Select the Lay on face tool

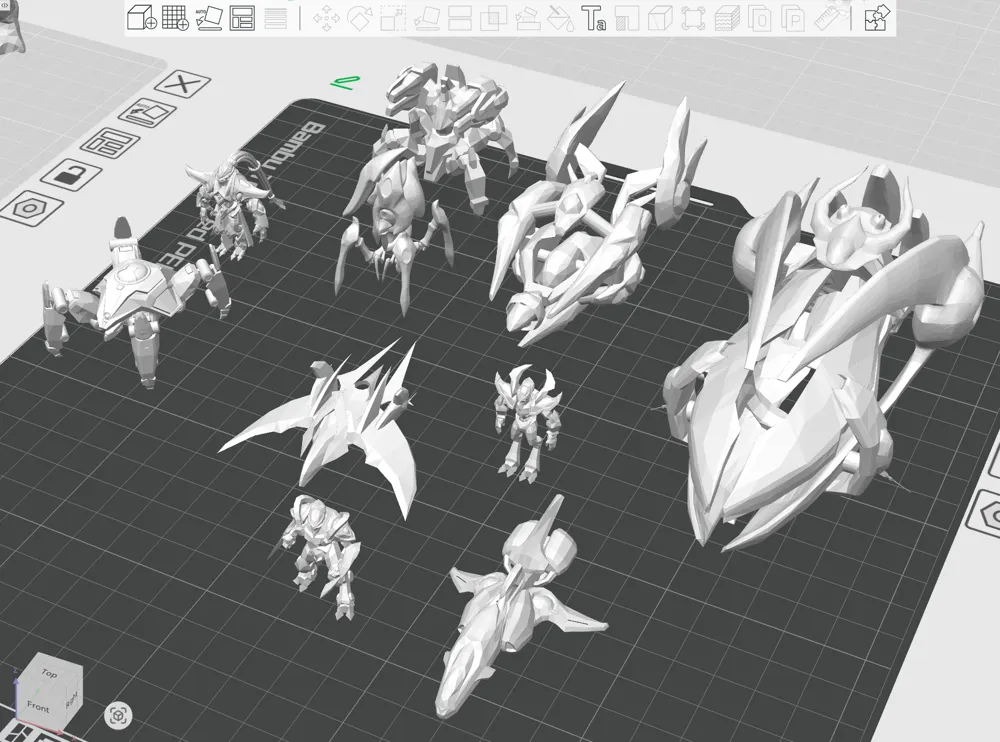coord(427,19)
